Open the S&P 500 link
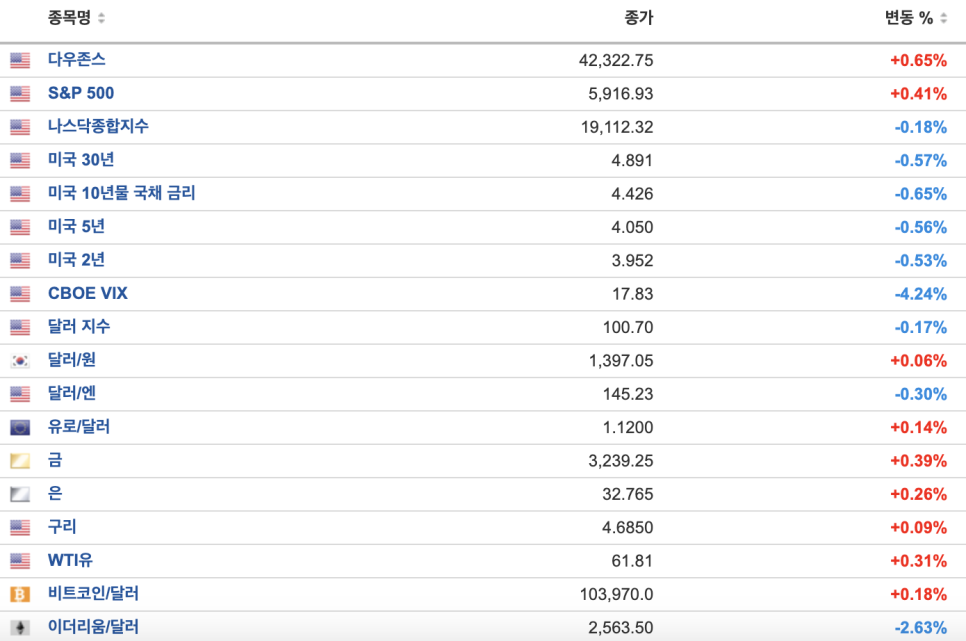966x641 pixels. tap(81, 93)
